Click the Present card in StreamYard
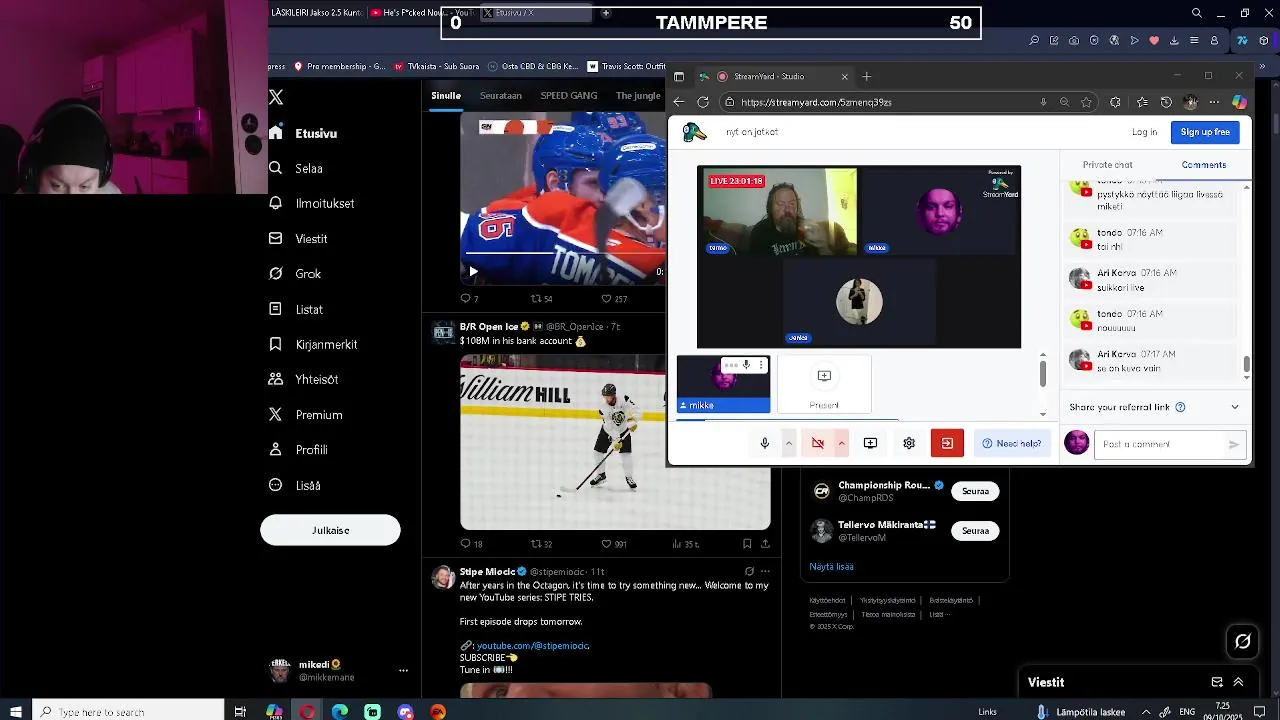 pyautogui.click(x=824, y=385)
